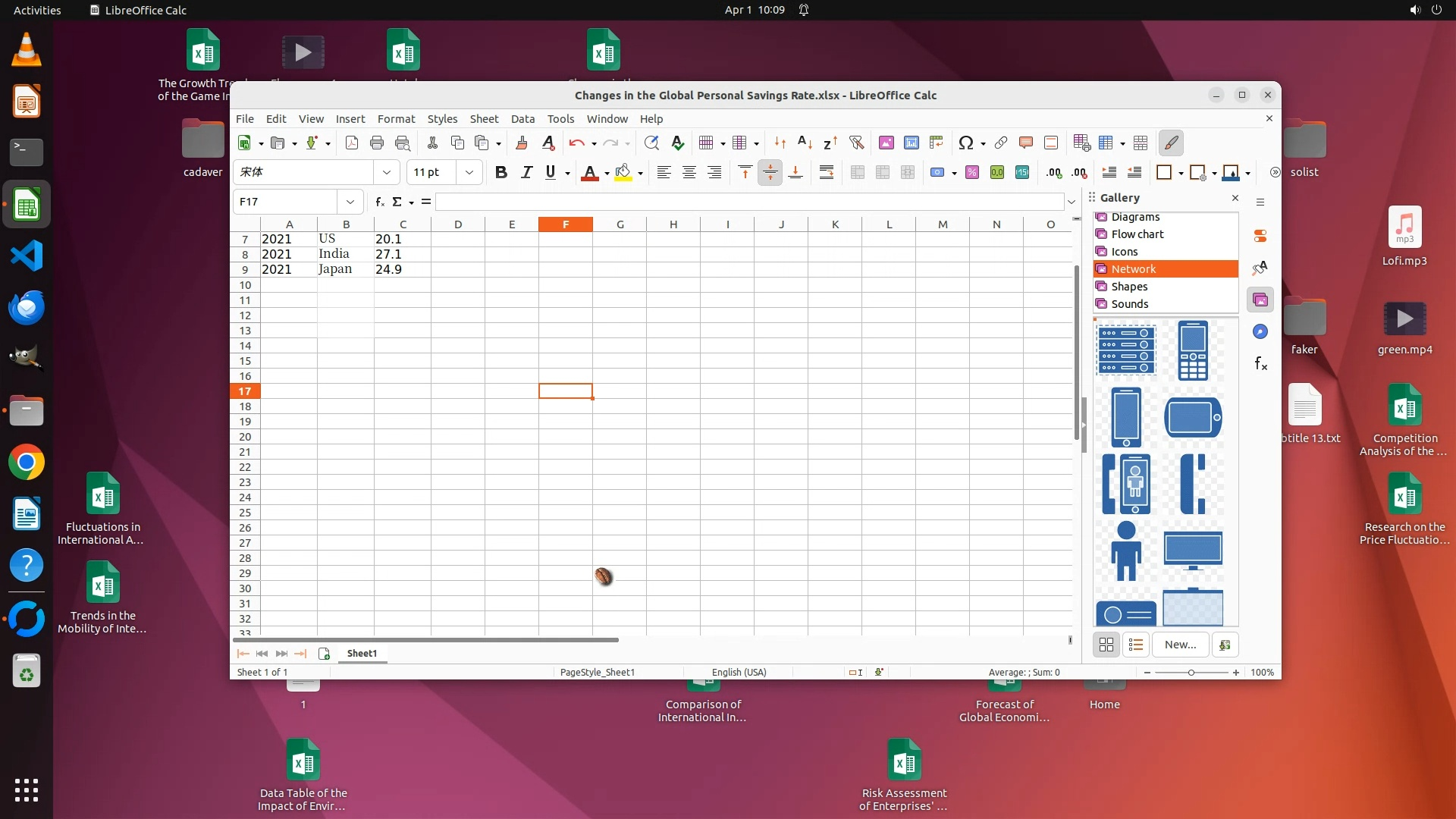
Task: Click the Export as PDF icon
Action: coord(351,143)
